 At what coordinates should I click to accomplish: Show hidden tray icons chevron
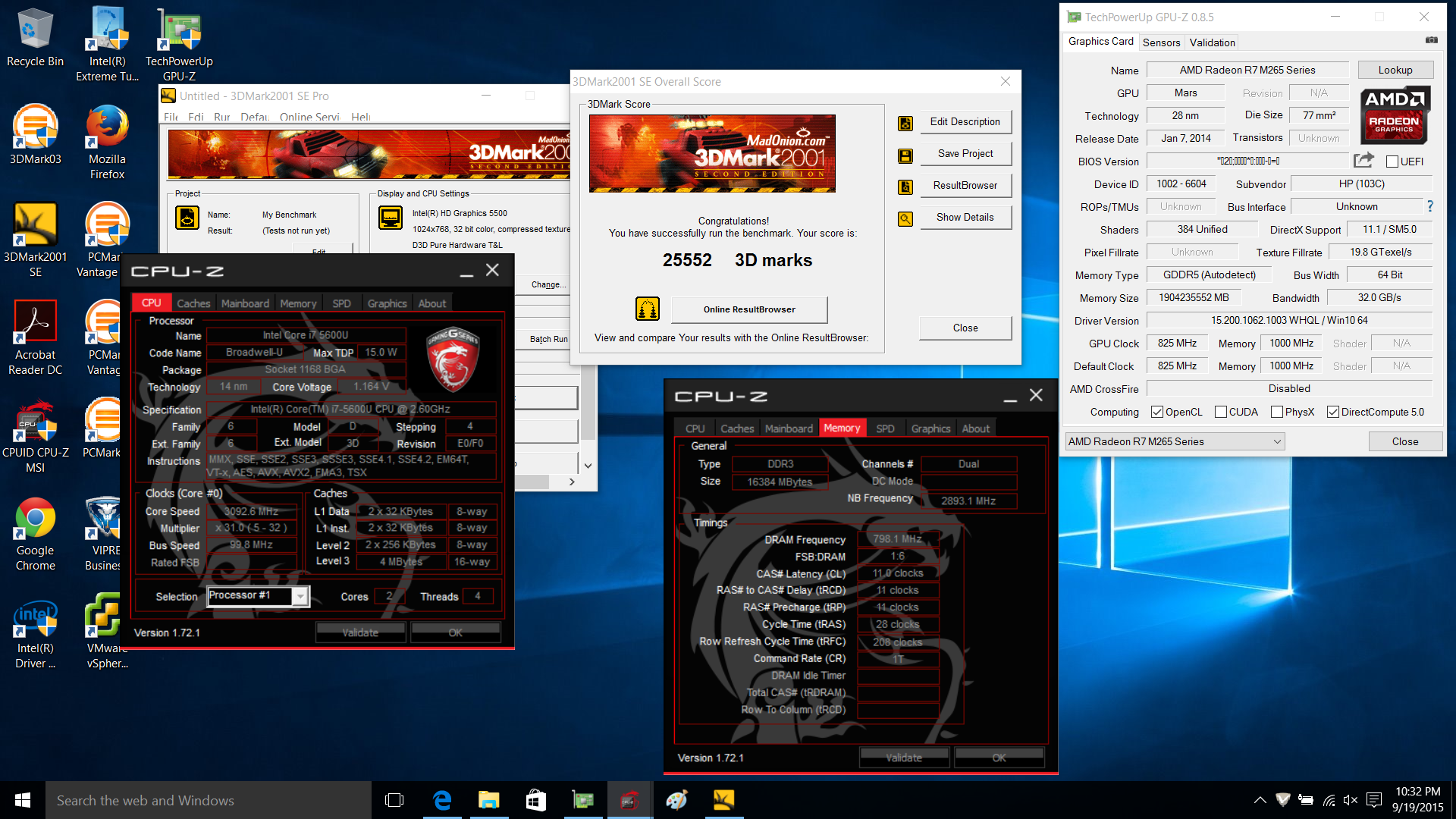1260,800
